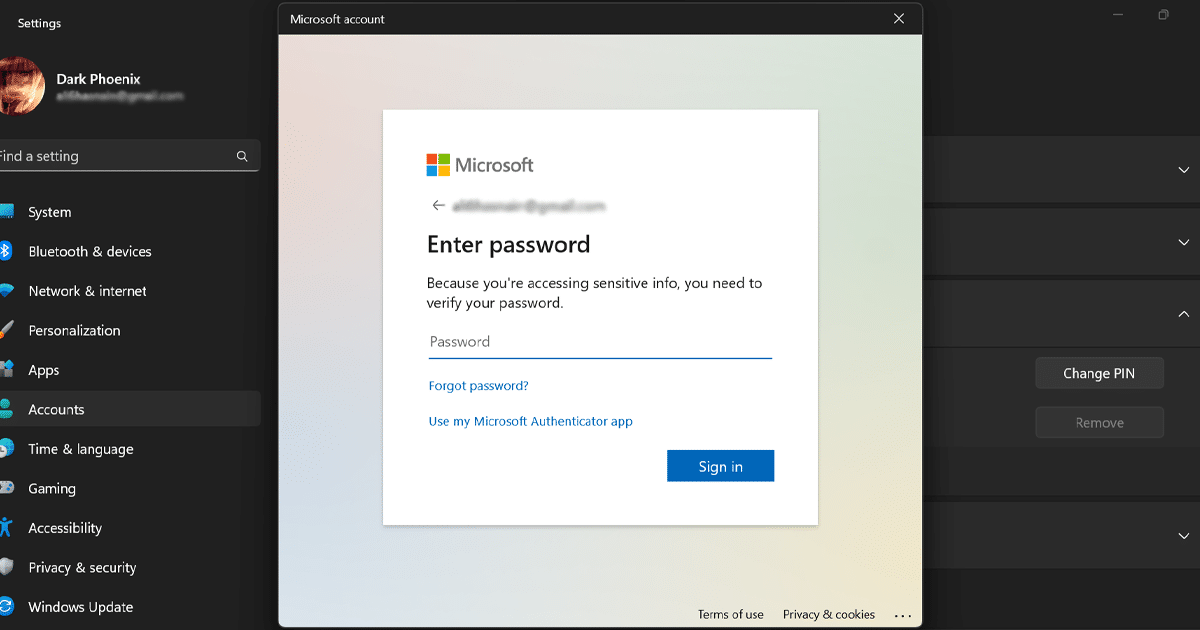Click the Personalization paintbrush icon

tap(6, 330)
